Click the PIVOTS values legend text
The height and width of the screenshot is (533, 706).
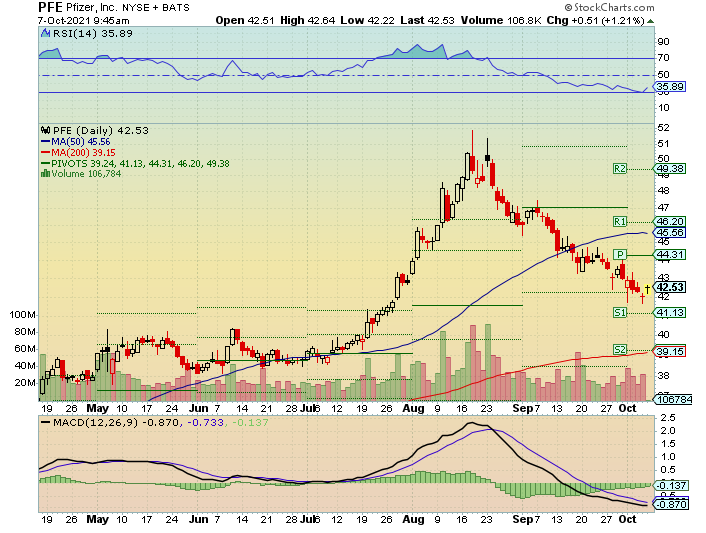140,163
